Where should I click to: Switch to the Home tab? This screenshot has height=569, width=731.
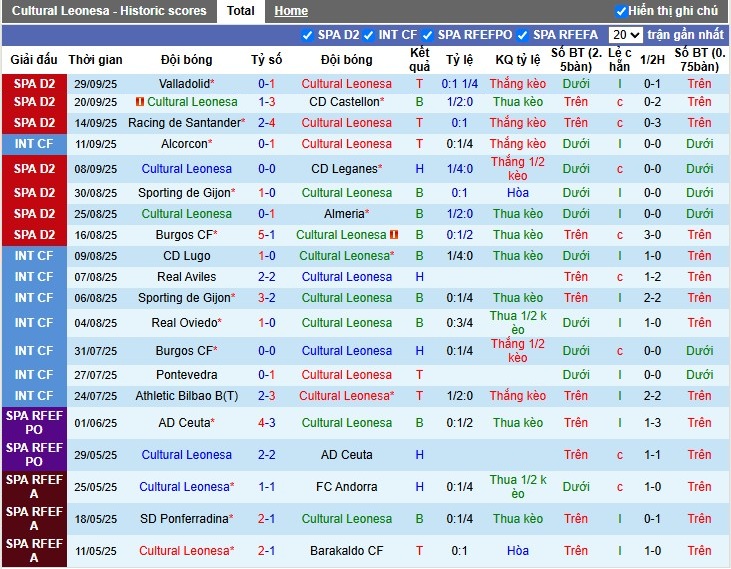click(291, 11)
